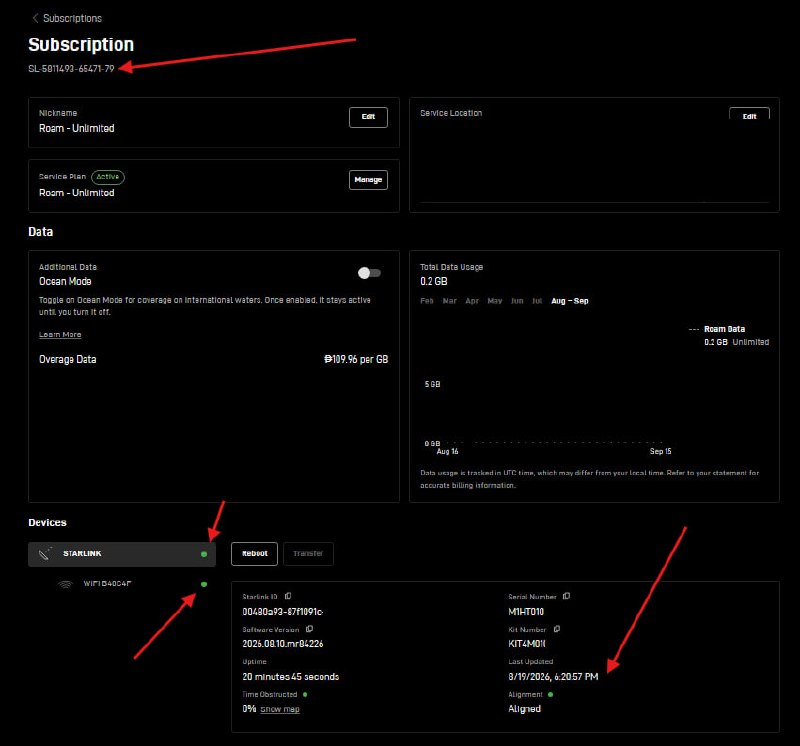Screen dimensions: 800x746
Task: Click the serial number M1HT010
Action: coord(526,612)
